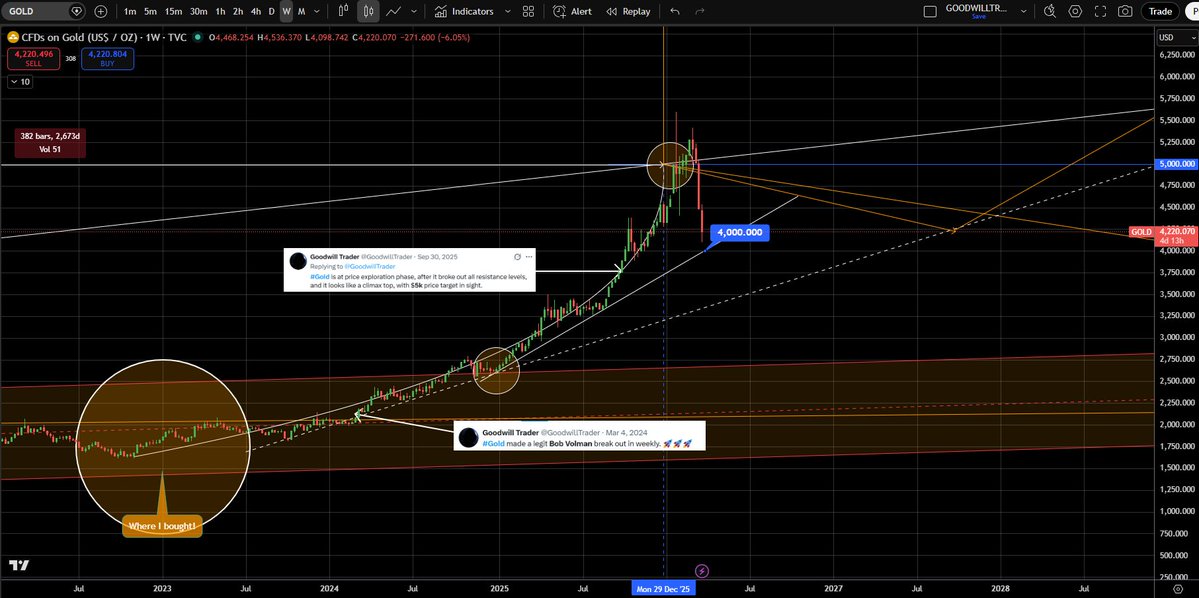Open the Indicators dialog
Viewport: 1199px width, 598px height.
(x=464, y=11)
